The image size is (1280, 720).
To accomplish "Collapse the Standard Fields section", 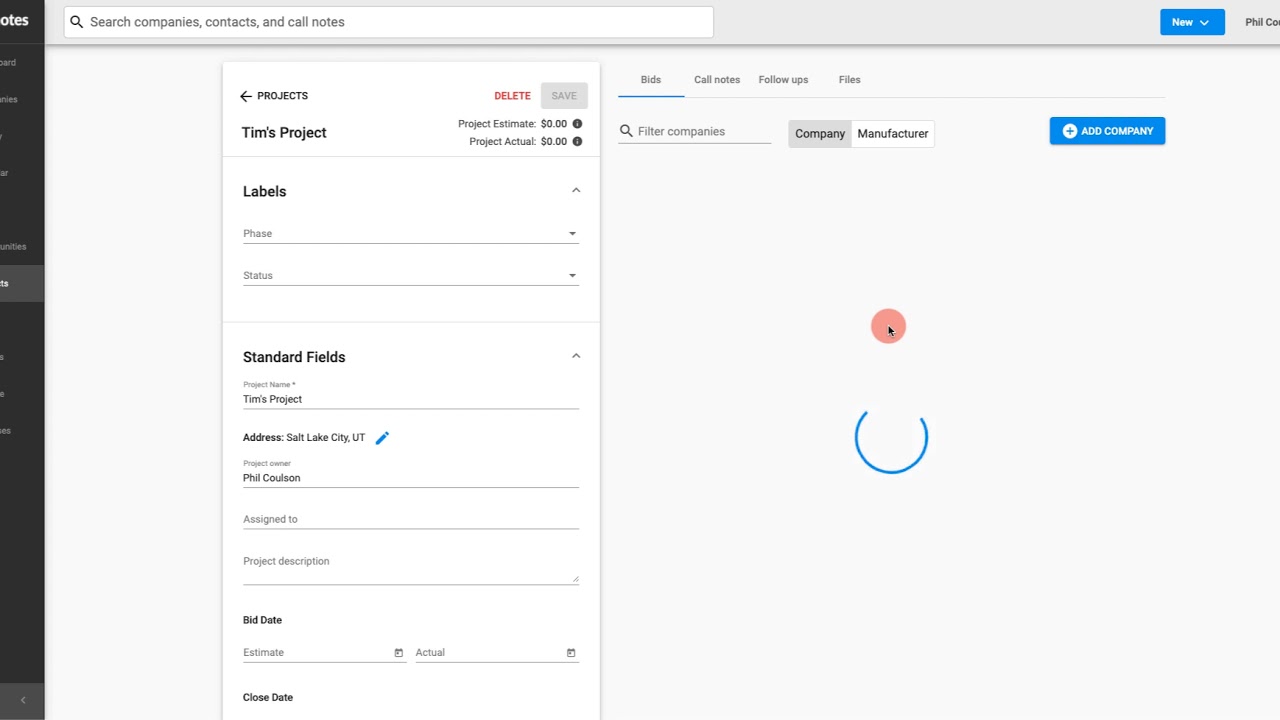I will pyautogui.click(x=576, y=357).
